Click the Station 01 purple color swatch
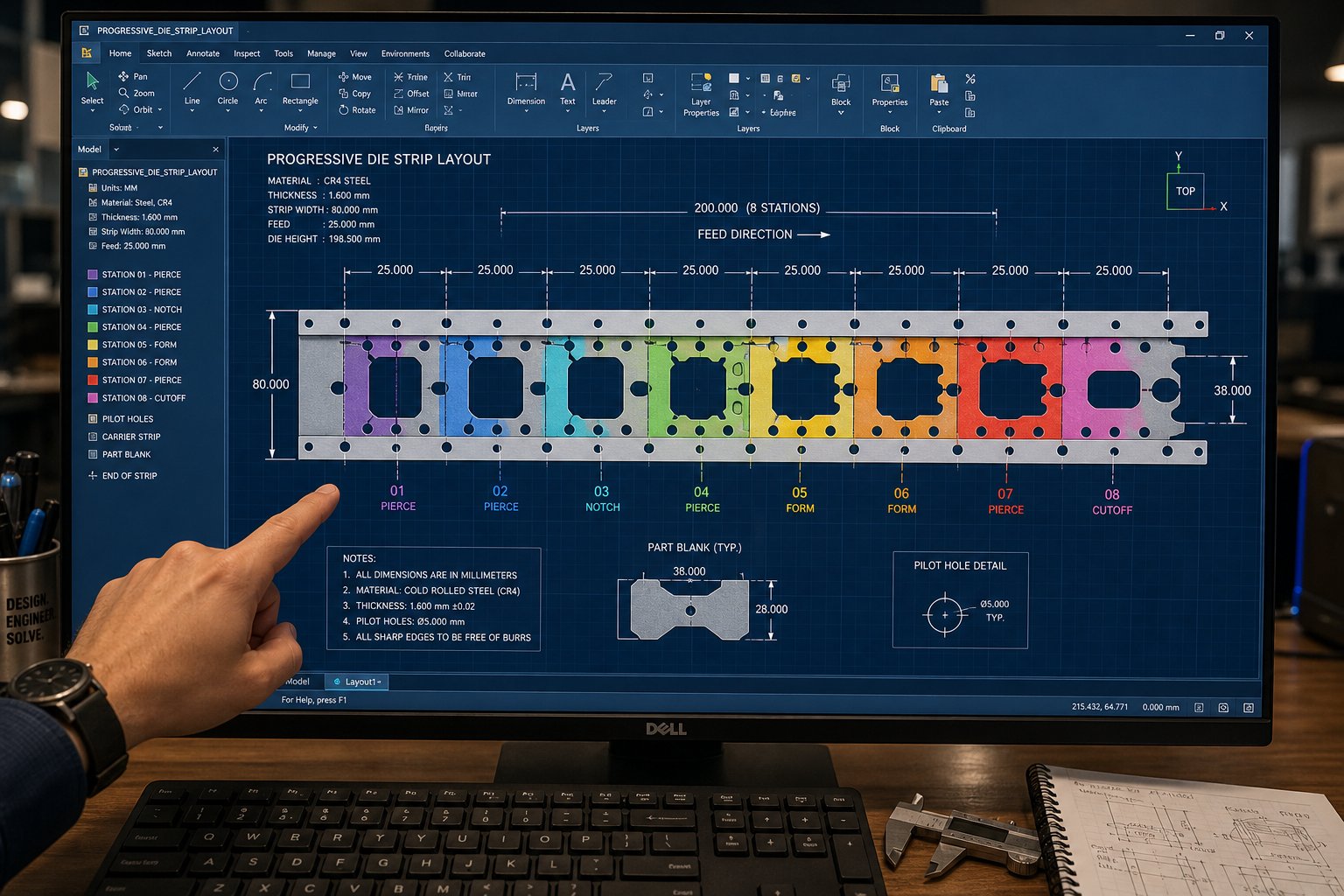1344x896 pixels. tap(93, 275)
